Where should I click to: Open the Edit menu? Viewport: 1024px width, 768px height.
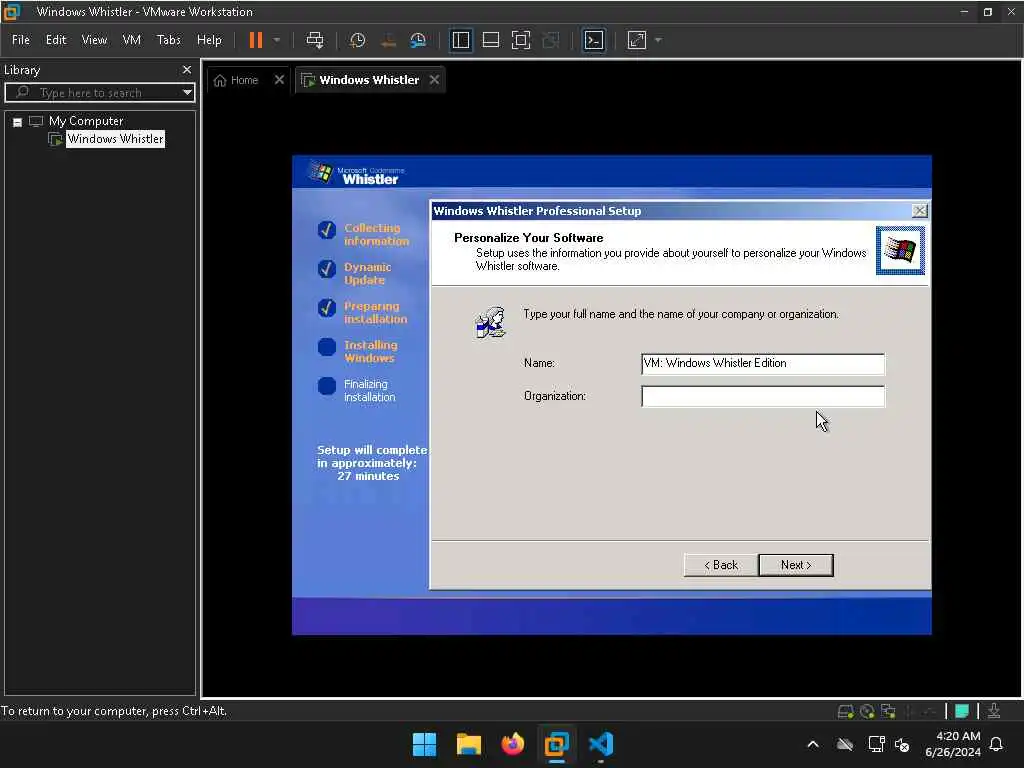(x=56, y=40)
